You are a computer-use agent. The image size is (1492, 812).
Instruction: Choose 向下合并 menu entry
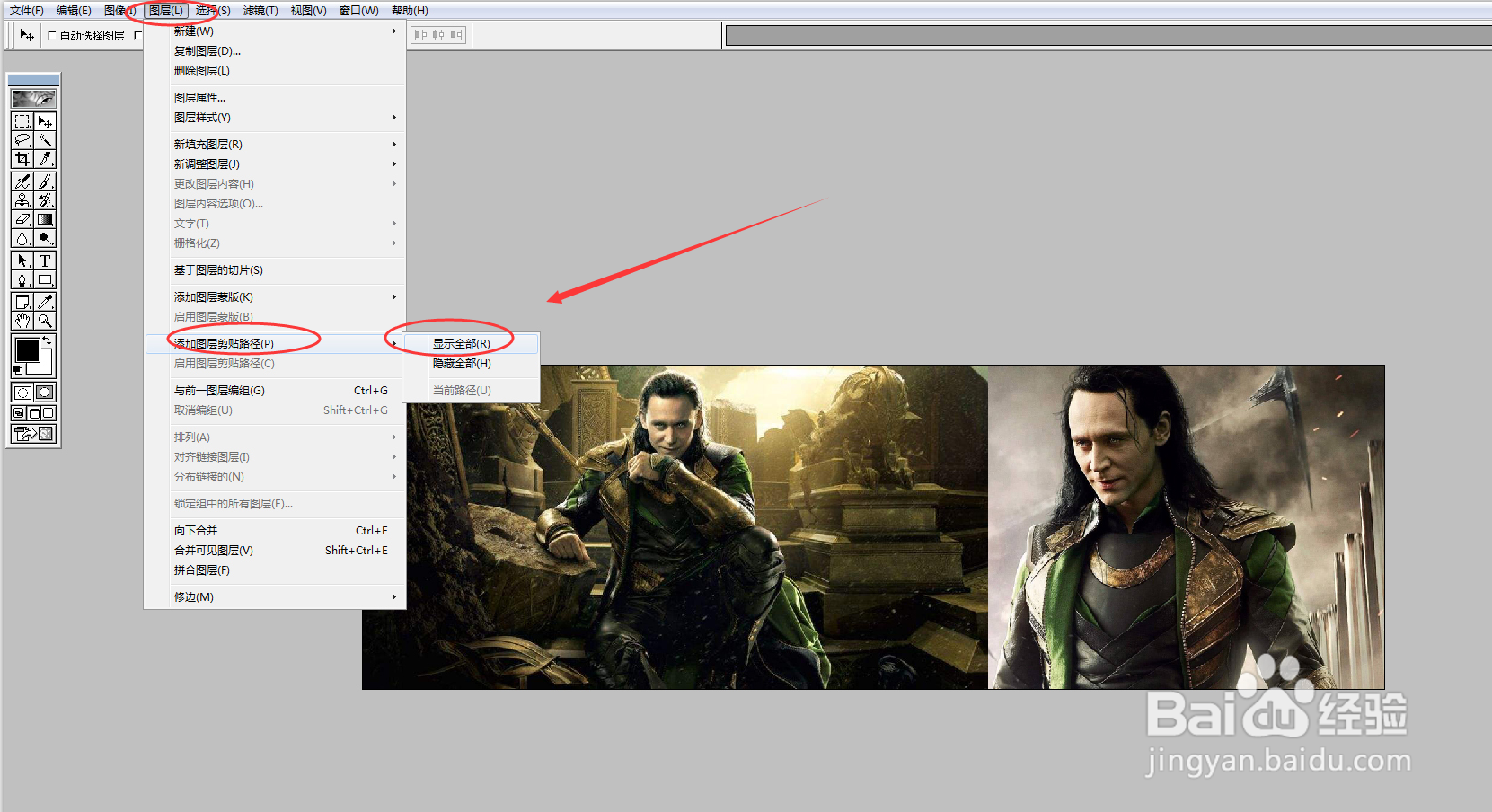coord(276,531)
